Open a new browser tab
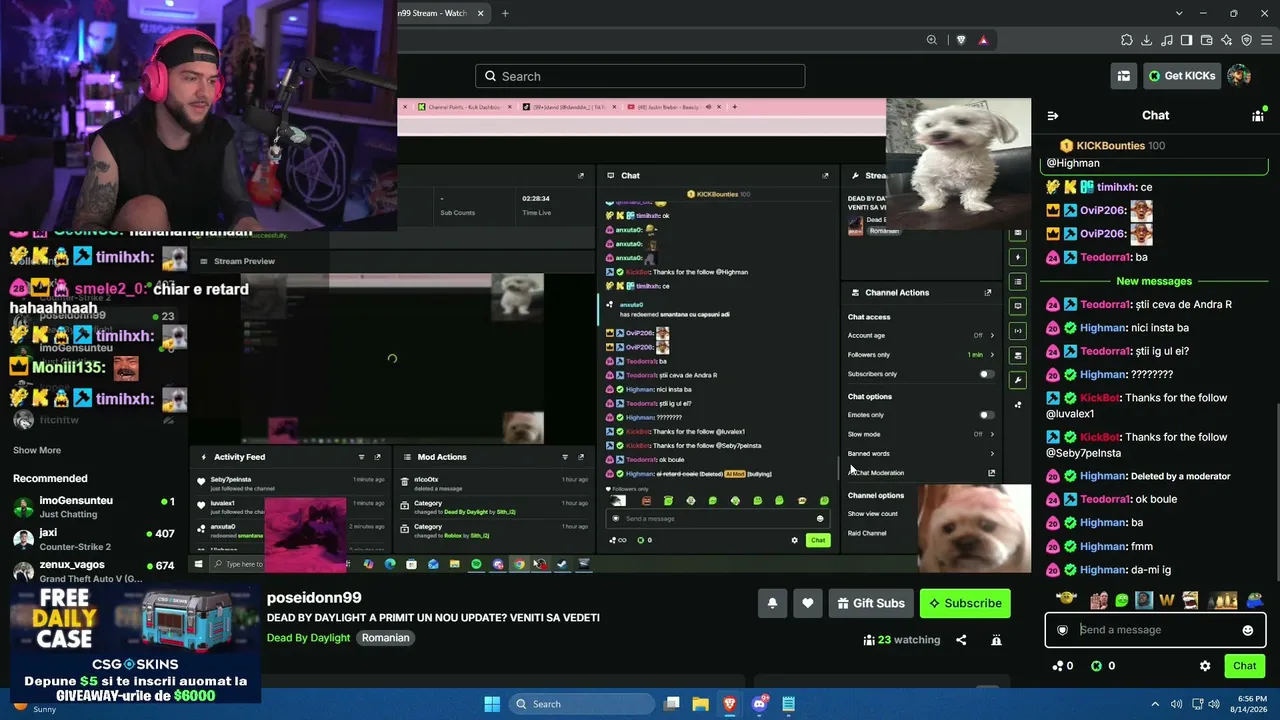This screenshot has height=720, width=1280. coord(505,13)
